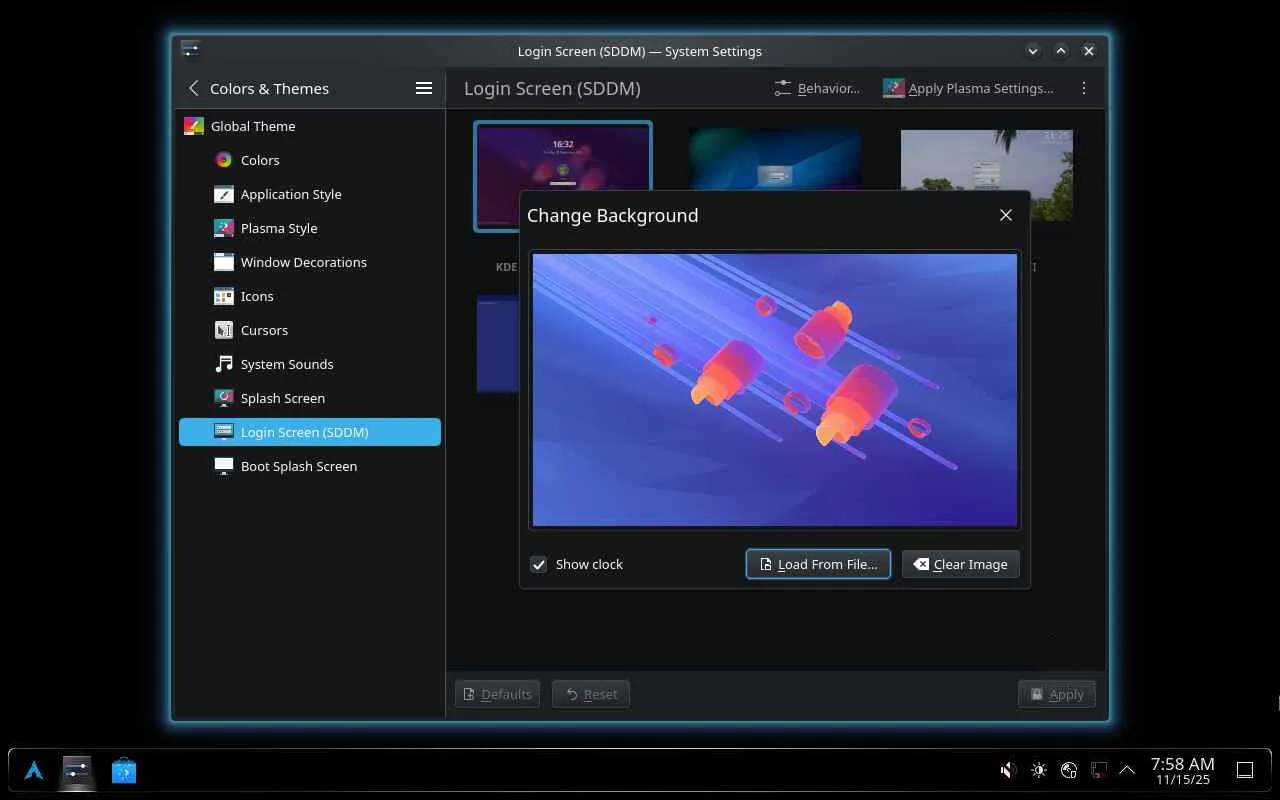Open the sidebar hamburger menu
1280x800 pixels.
click(x=424, y=88)
